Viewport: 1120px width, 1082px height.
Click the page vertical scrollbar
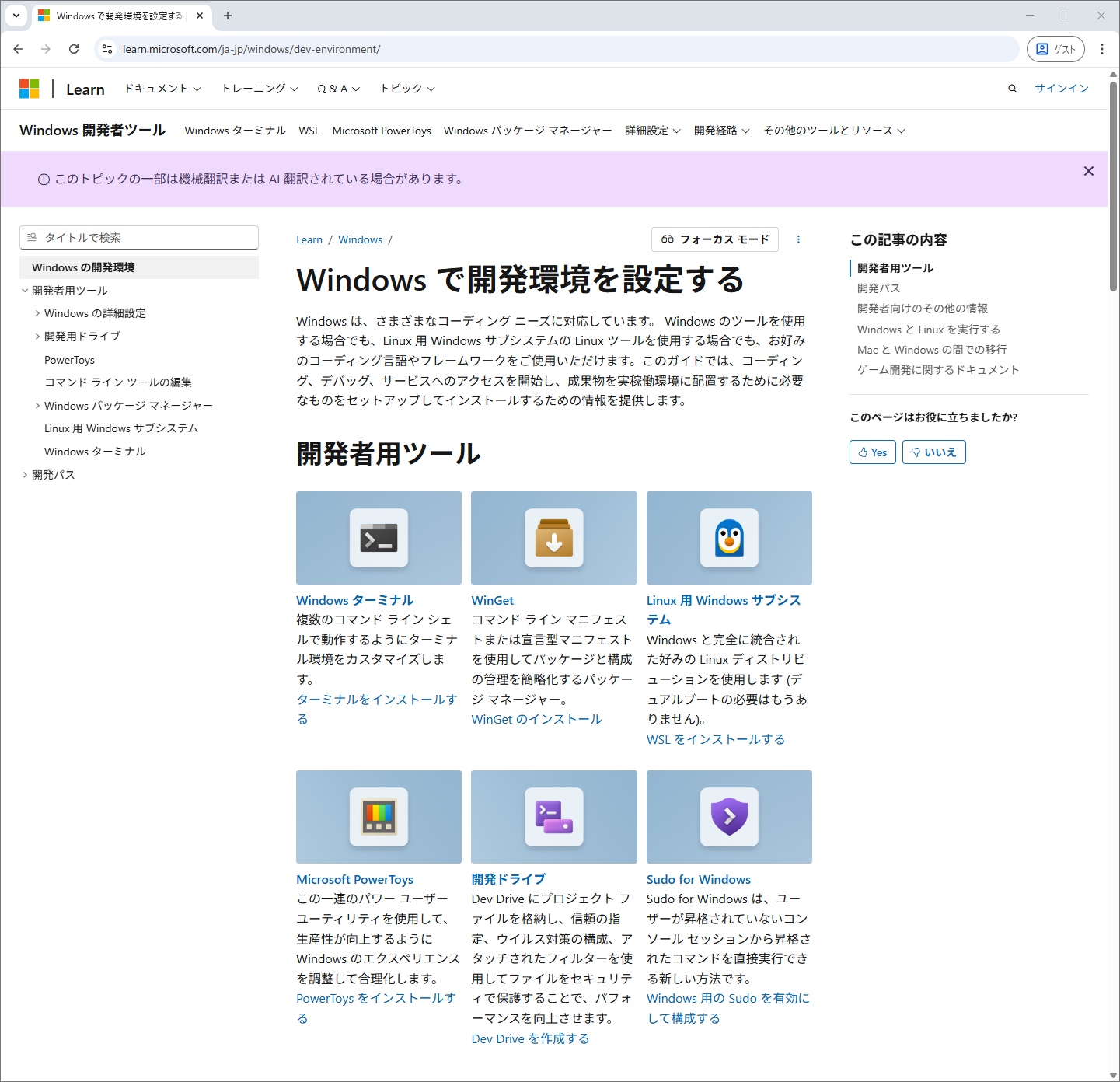tap(1113, 187)
